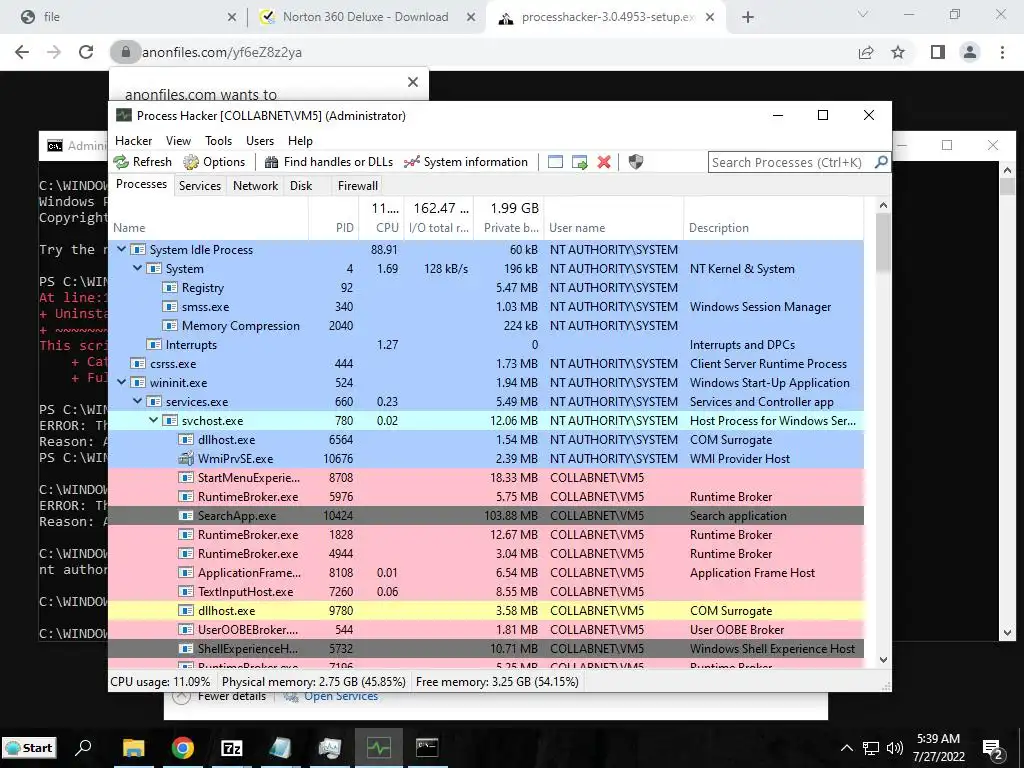Open System information window
This screenshot has width=1024, height=768.
tap(466, 162)
